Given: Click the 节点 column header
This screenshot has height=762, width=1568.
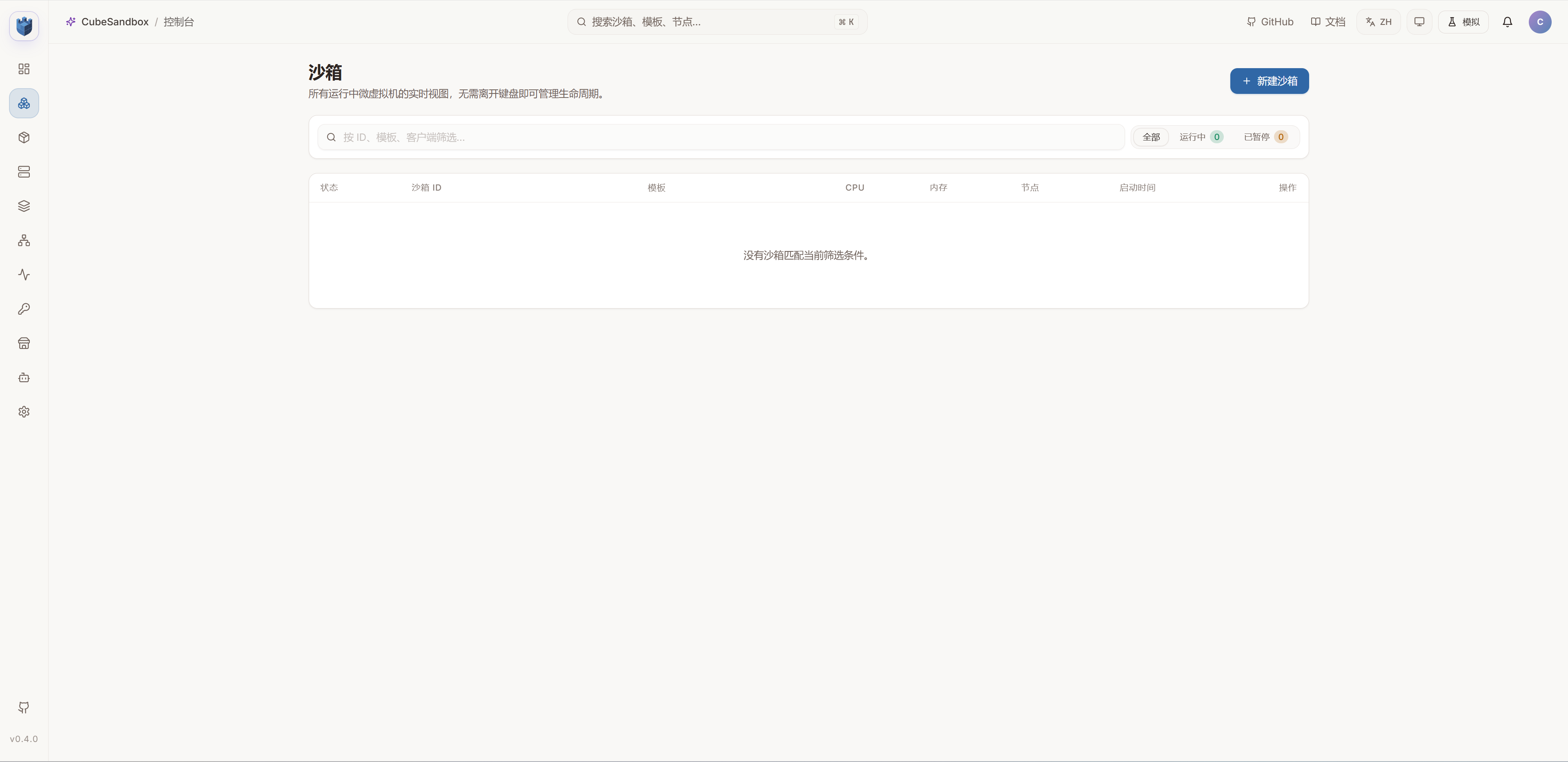Looking at the screenshot, I should [1030, 187].
